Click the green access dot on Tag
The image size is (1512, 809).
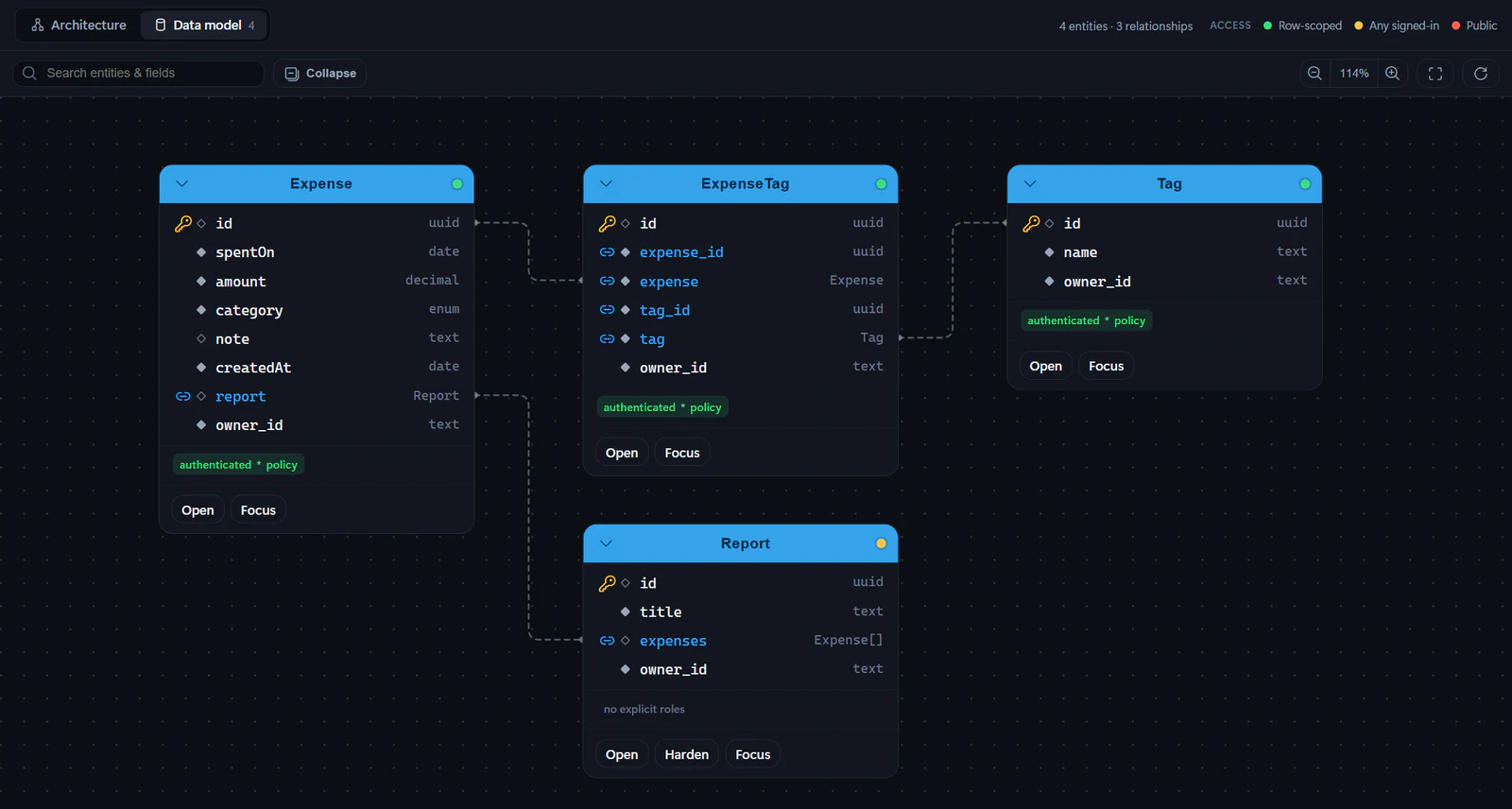coord(1305,184)
